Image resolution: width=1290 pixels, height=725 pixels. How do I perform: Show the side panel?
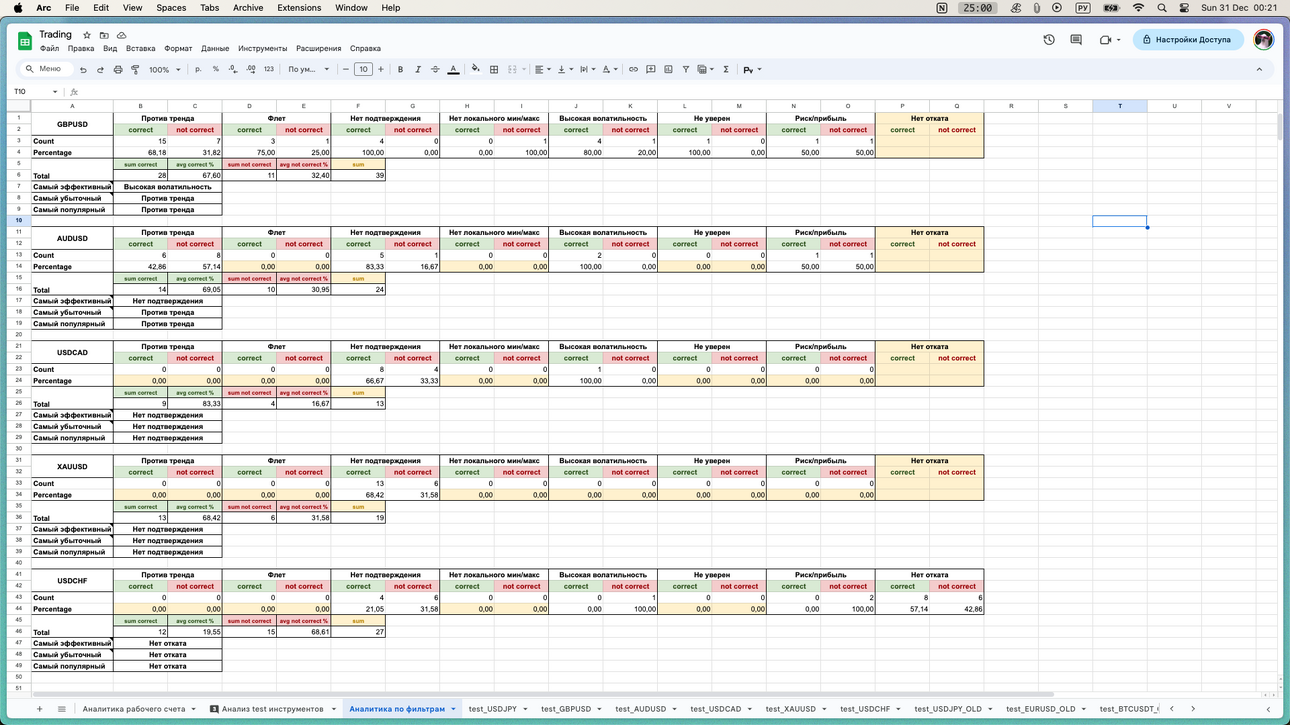coord(1268,709)
